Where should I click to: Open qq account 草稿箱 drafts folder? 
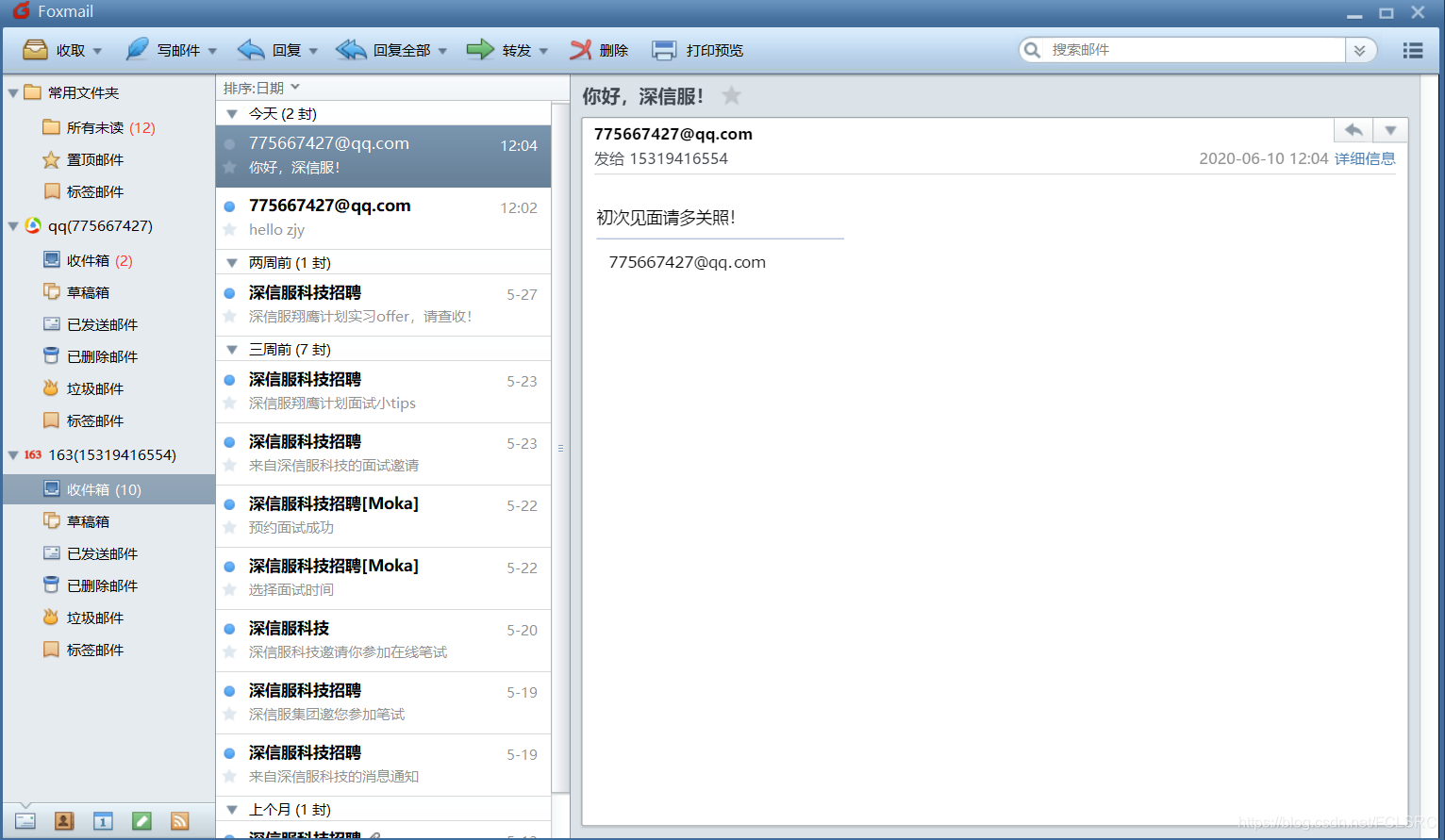pos(88,292)
